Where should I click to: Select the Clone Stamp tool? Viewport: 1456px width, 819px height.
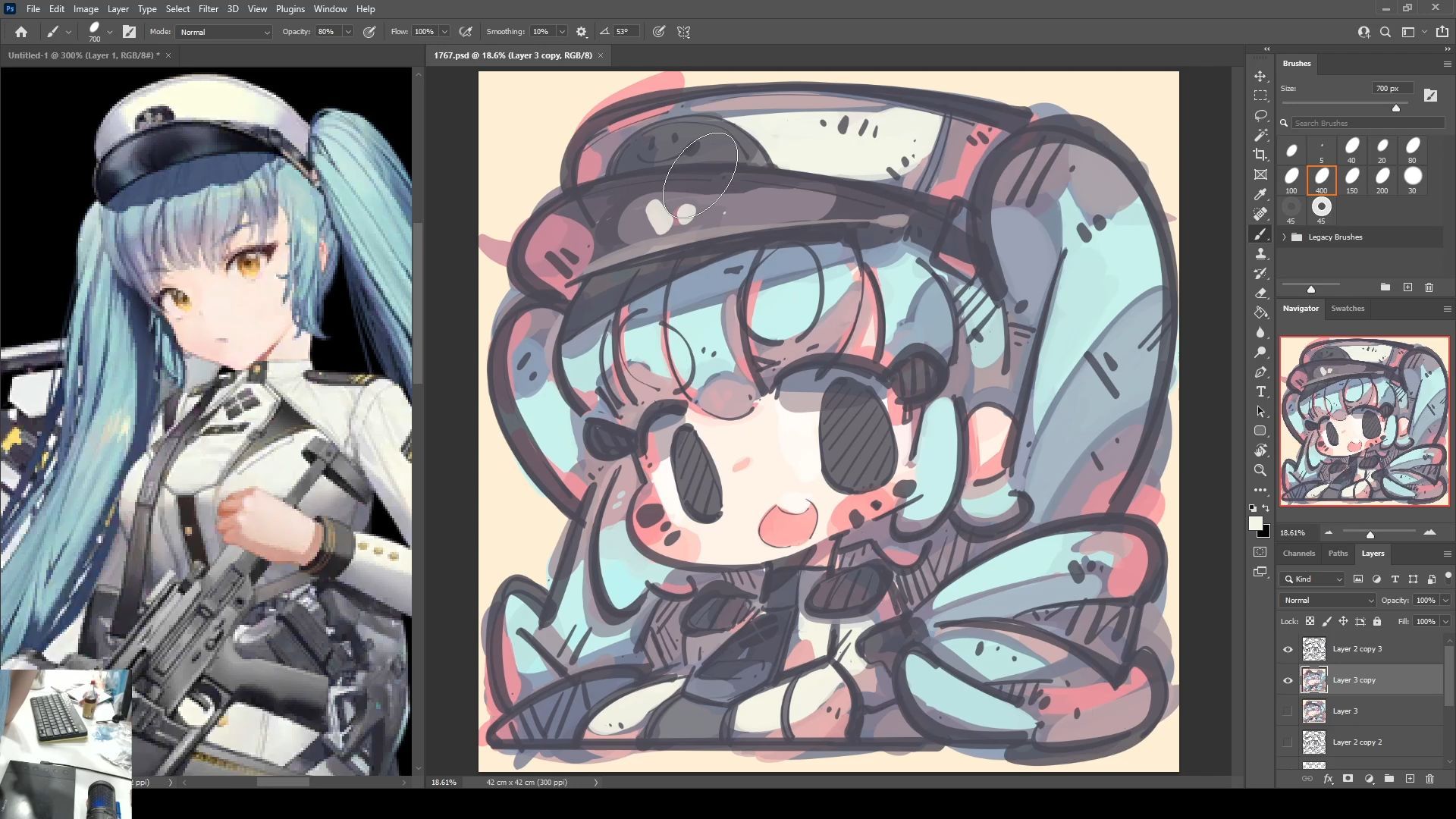coord(1260,254)
